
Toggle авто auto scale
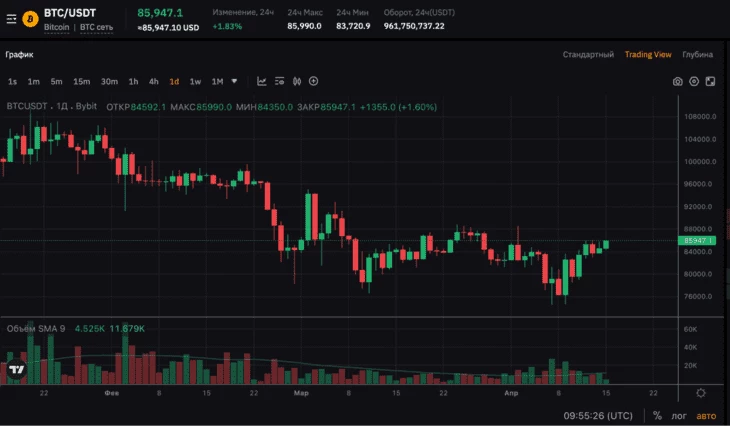706,416
